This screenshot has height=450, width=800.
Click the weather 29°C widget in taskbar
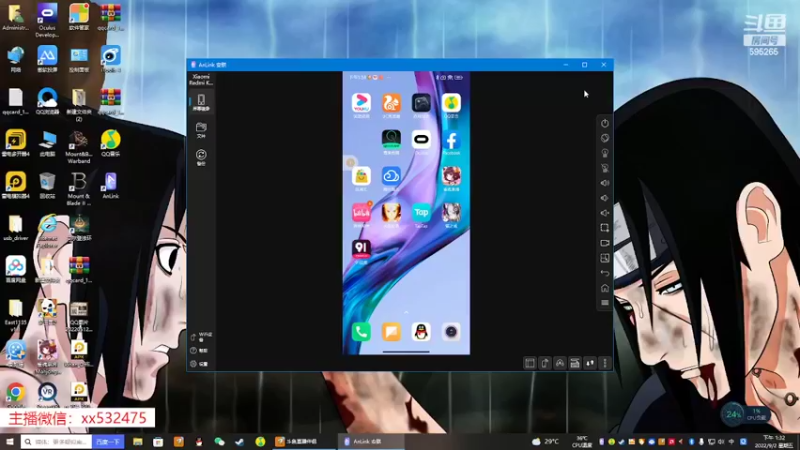tap(545, 442)
